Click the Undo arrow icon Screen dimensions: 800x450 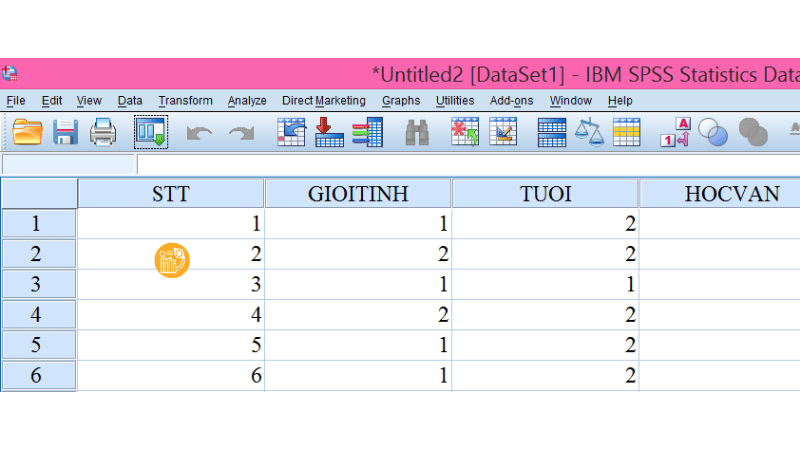pos(199,133)
